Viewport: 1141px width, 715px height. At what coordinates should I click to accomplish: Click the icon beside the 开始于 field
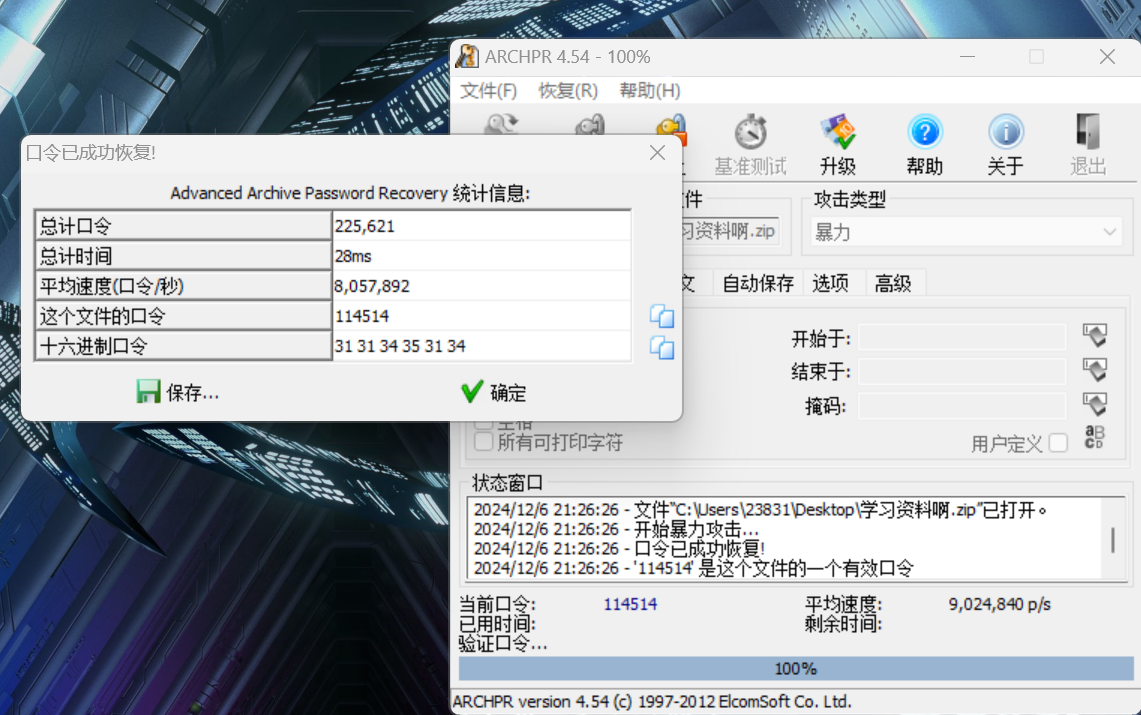pyautogui.click(x=1094, y=336)
